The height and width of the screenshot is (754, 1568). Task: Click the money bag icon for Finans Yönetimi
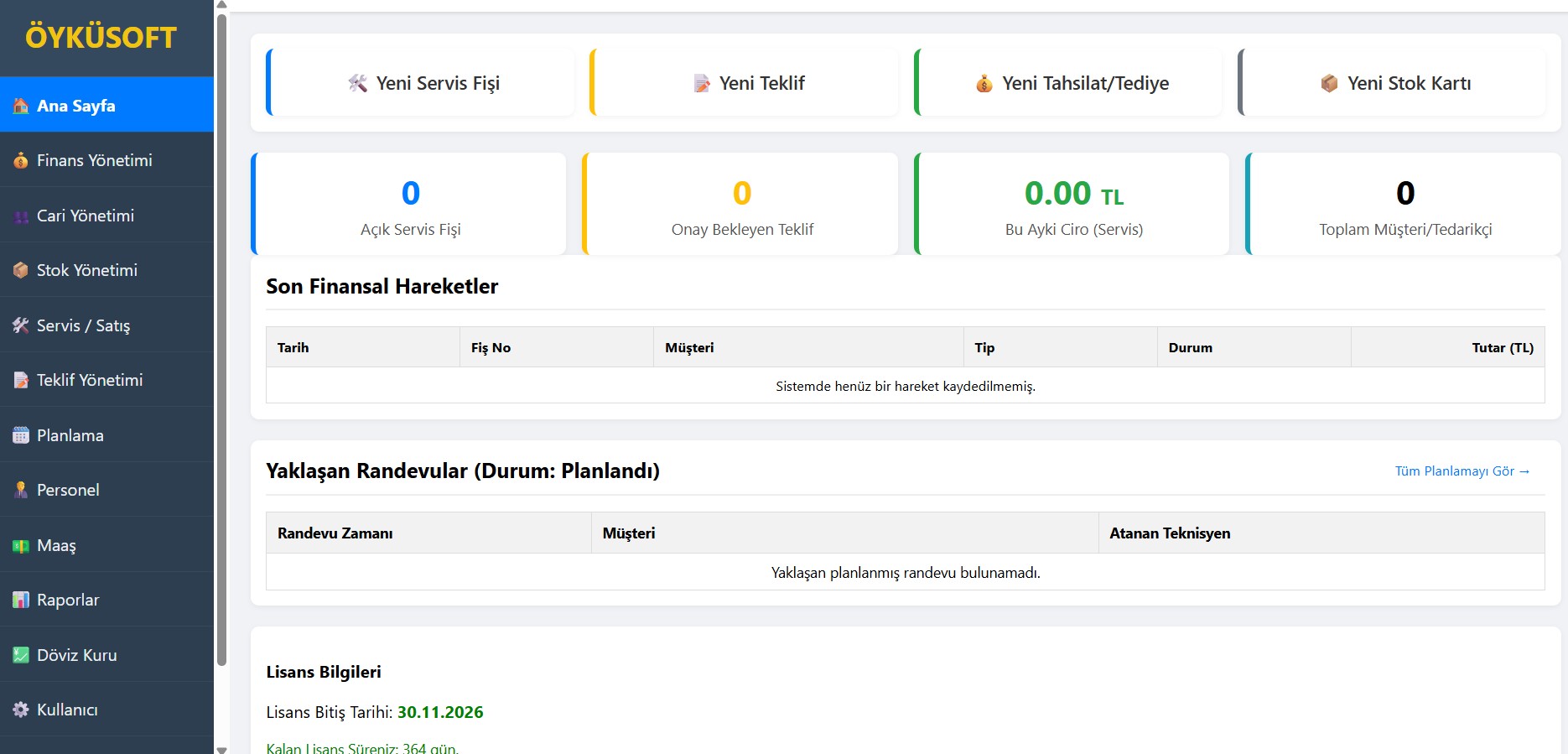tap(21, 161)
